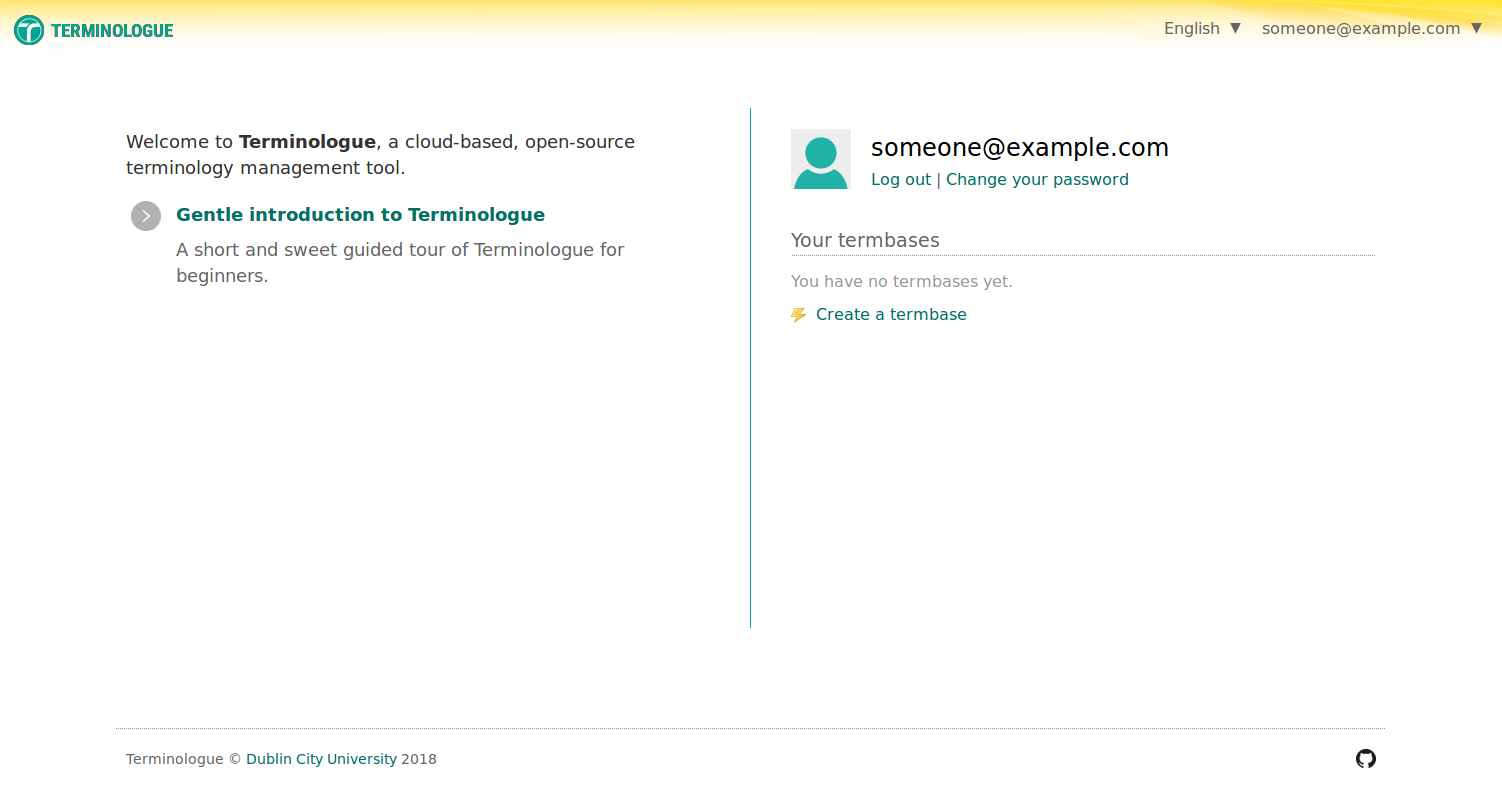This screenshot has width=1502, height=790.
Task: Expand the arrow next to English
Action: pyautogui.click(x=1236, y=28)
